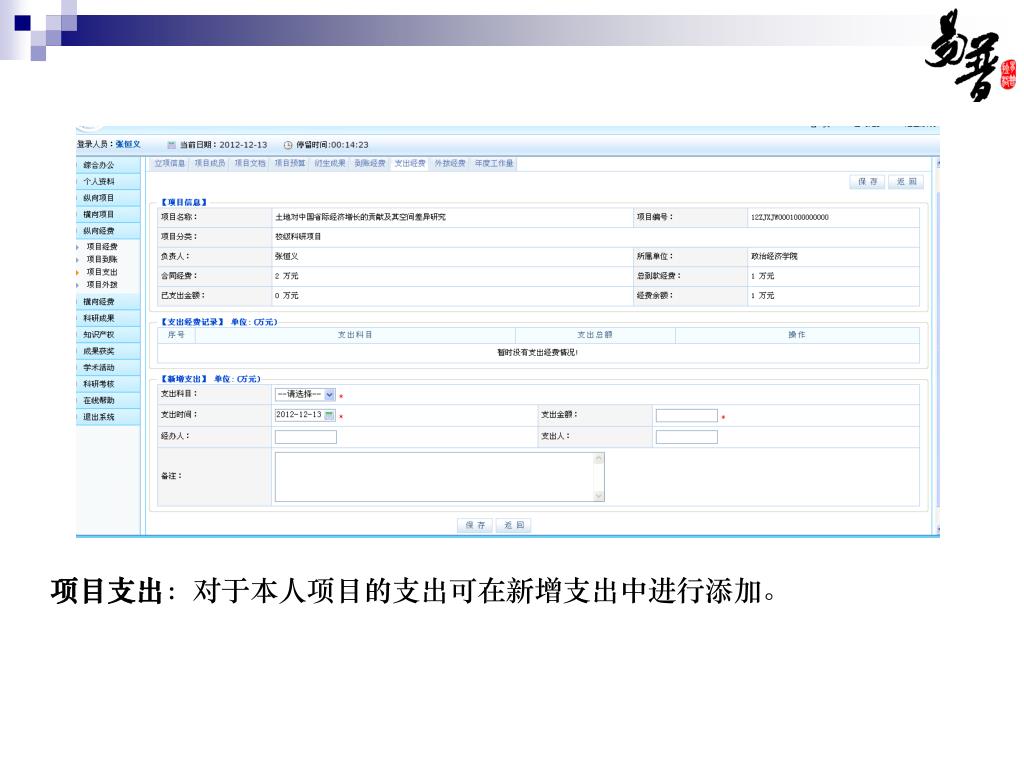Select 项目外拨 under 纵向经费

coord(102,285)
